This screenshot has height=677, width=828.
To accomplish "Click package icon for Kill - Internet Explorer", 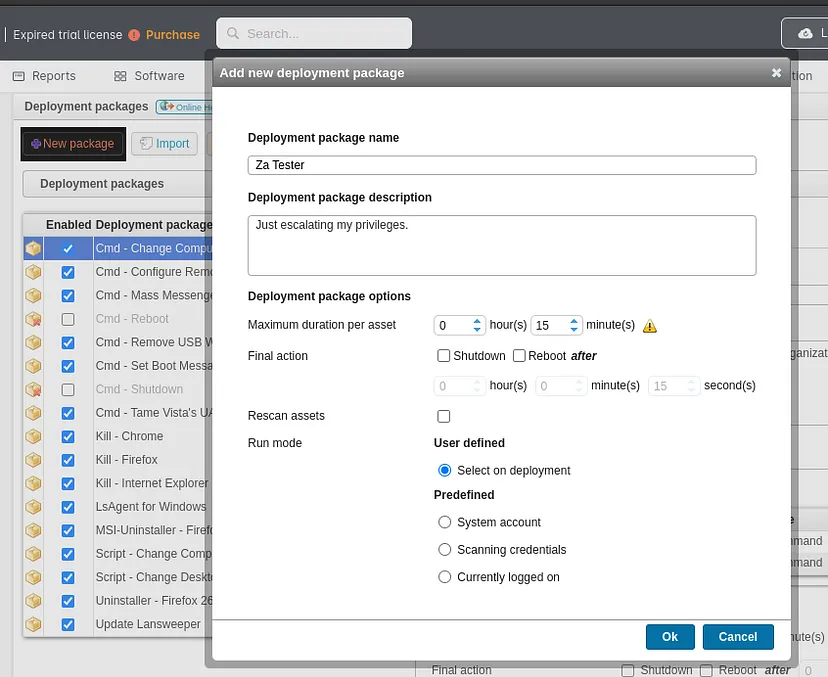I will (x=33, y=483).
